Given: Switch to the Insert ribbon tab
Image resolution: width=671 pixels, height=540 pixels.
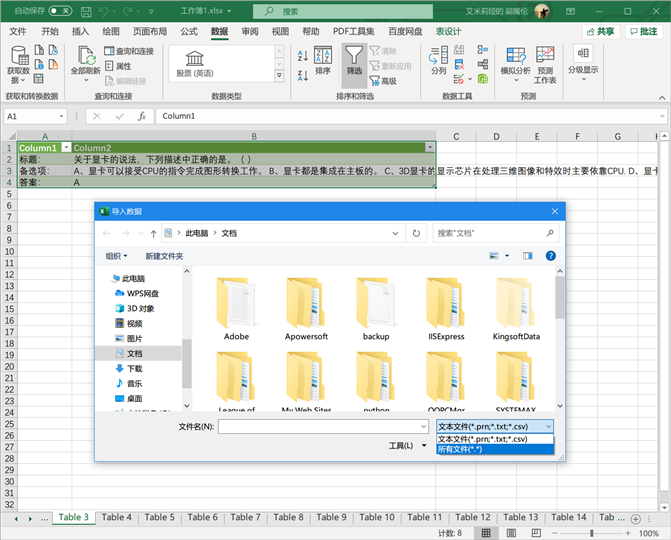Looking at the screenshot, I should [80, 31].
